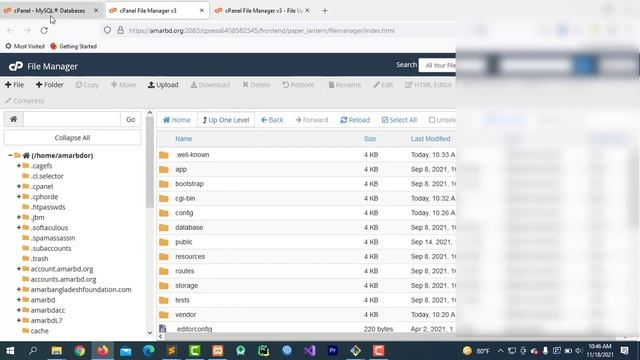
Task: Expand the .cpanel tree folder
Action: coord(19,186)
